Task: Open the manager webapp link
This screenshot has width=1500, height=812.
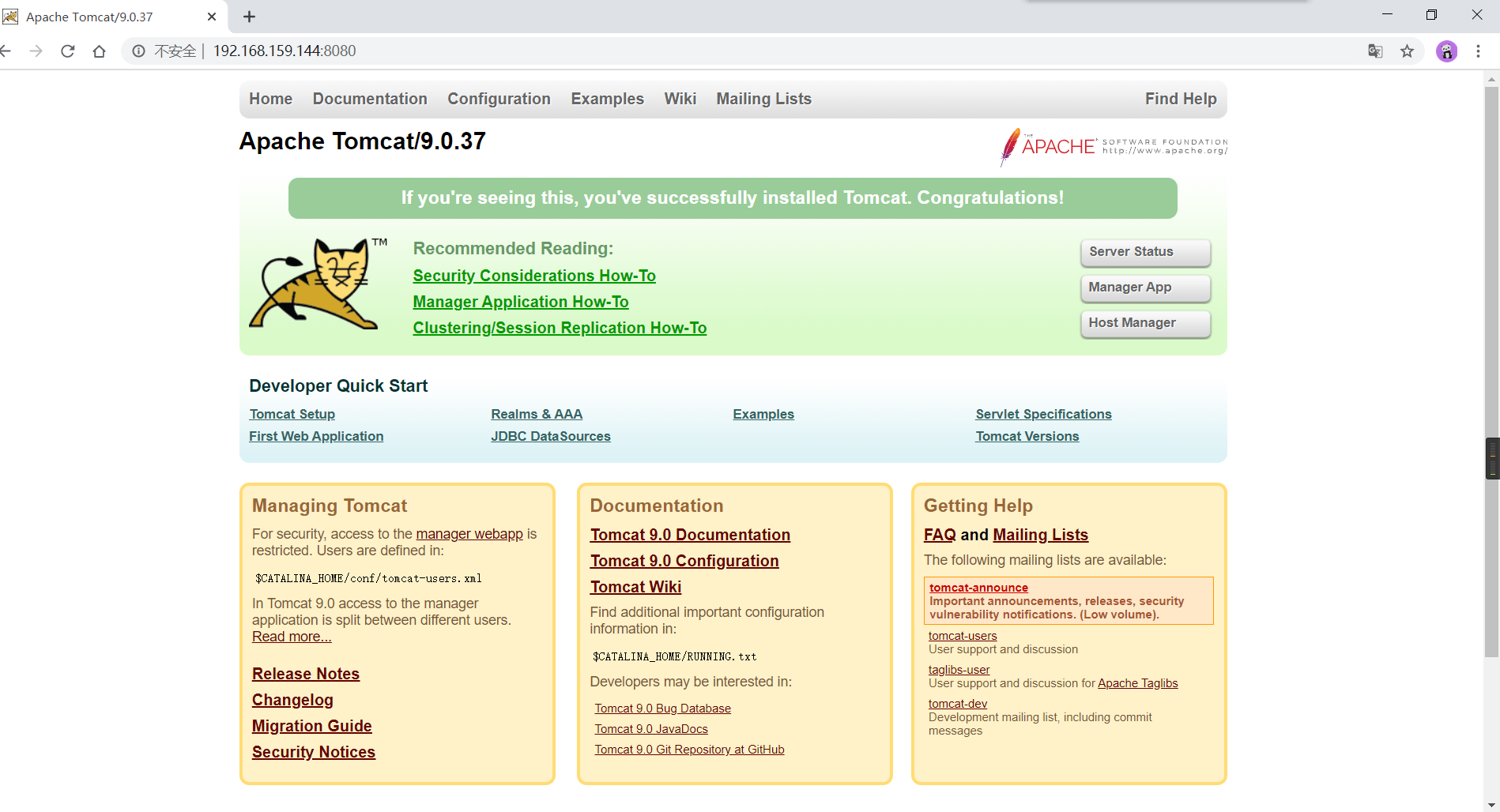Action: coord(469,534)
